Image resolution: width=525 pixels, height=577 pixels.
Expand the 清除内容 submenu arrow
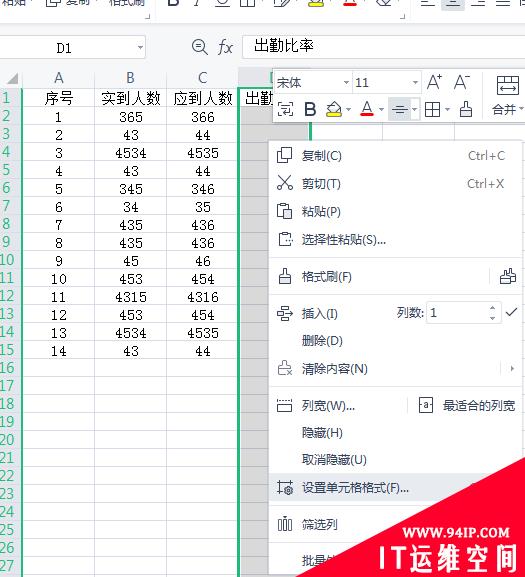[512, 368]
